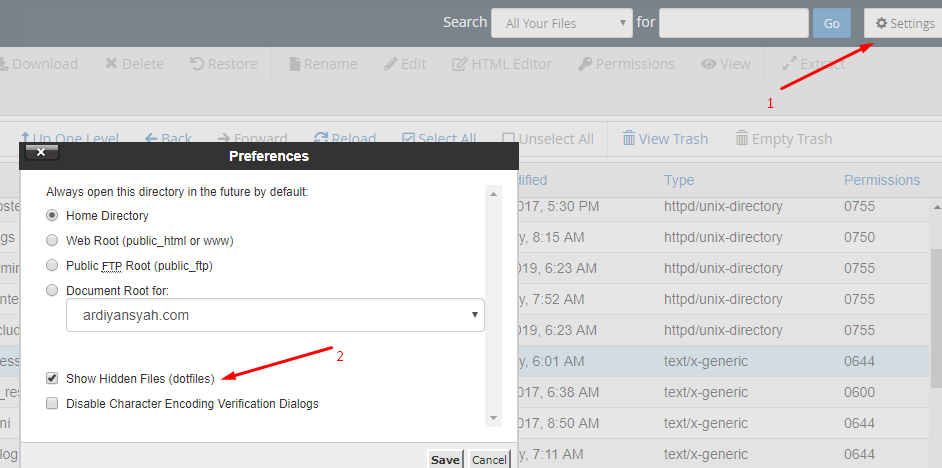Click the Go search button

[831, 23]
